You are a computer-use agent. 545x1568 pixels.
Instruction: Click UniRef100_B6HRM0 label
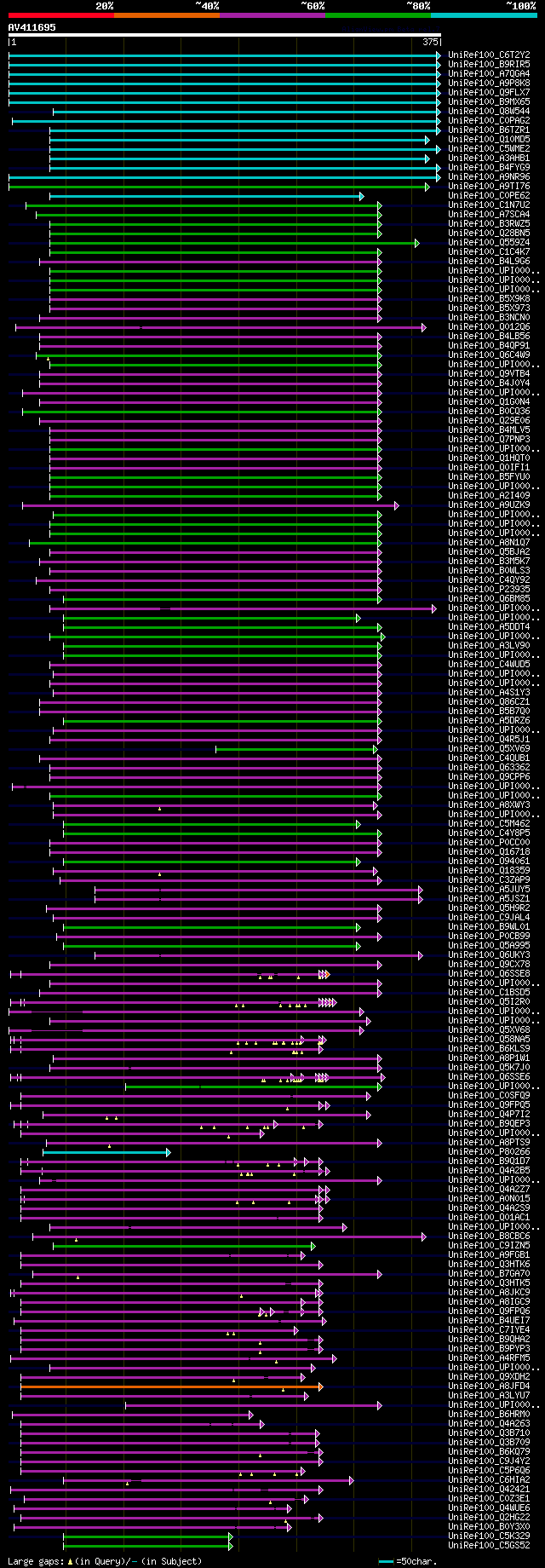489,1414
